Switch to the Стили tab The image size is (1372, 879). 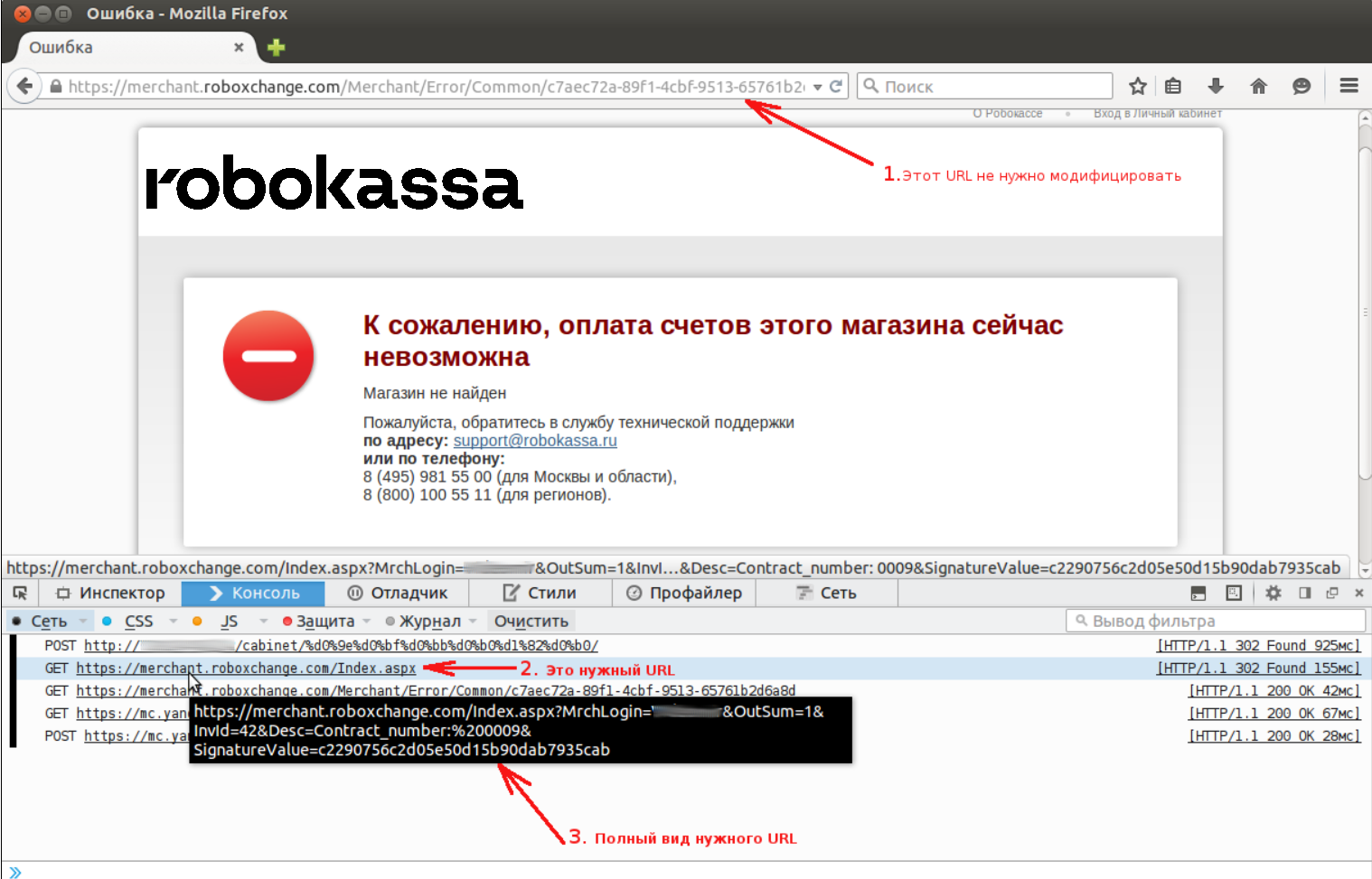pyautogui.click(x=540, y=593)
